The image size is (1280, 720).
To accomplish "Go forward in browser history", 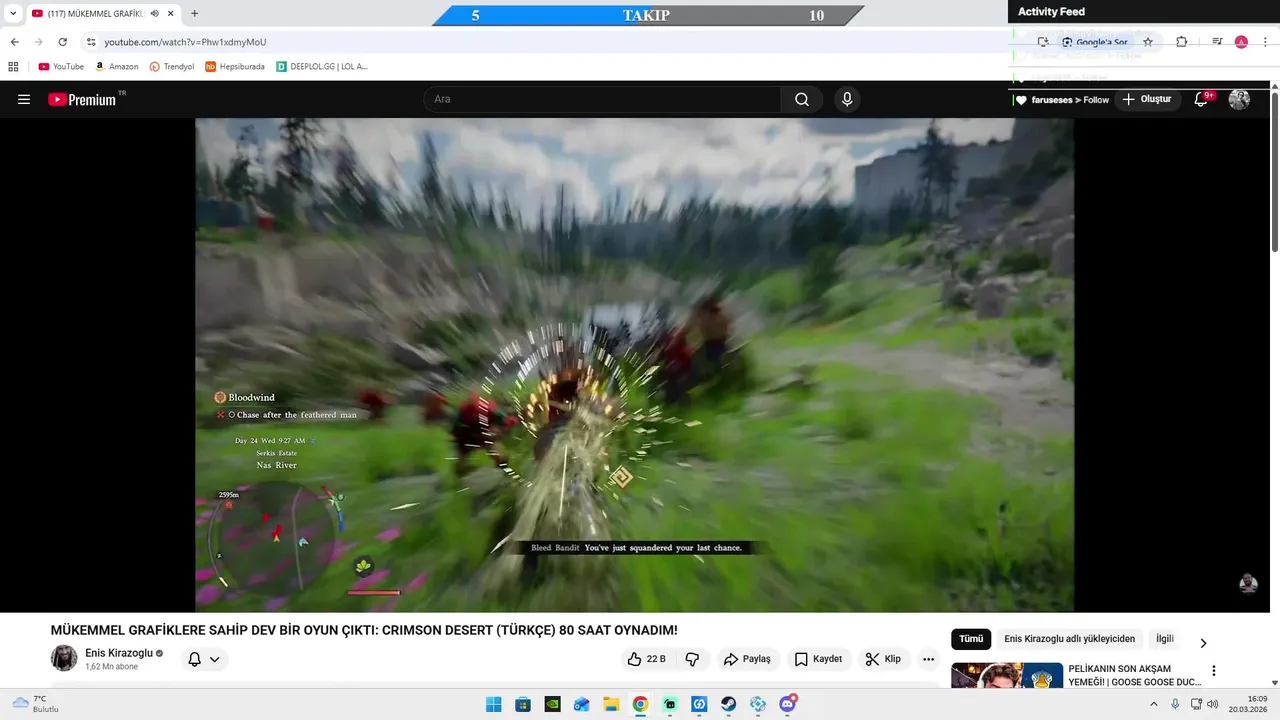I will pos(38,42).
